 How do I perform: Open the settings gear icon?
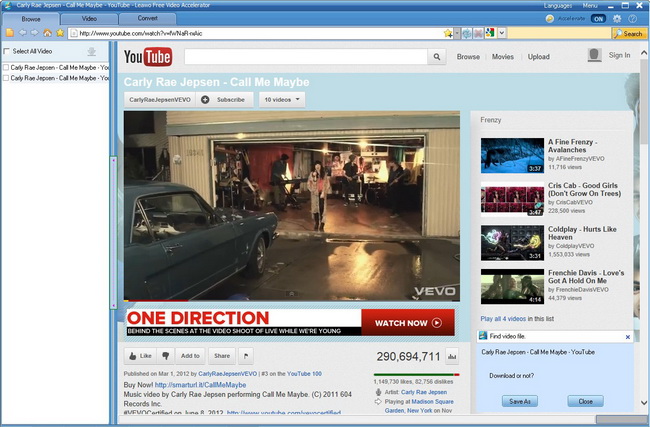coord(617,19)
